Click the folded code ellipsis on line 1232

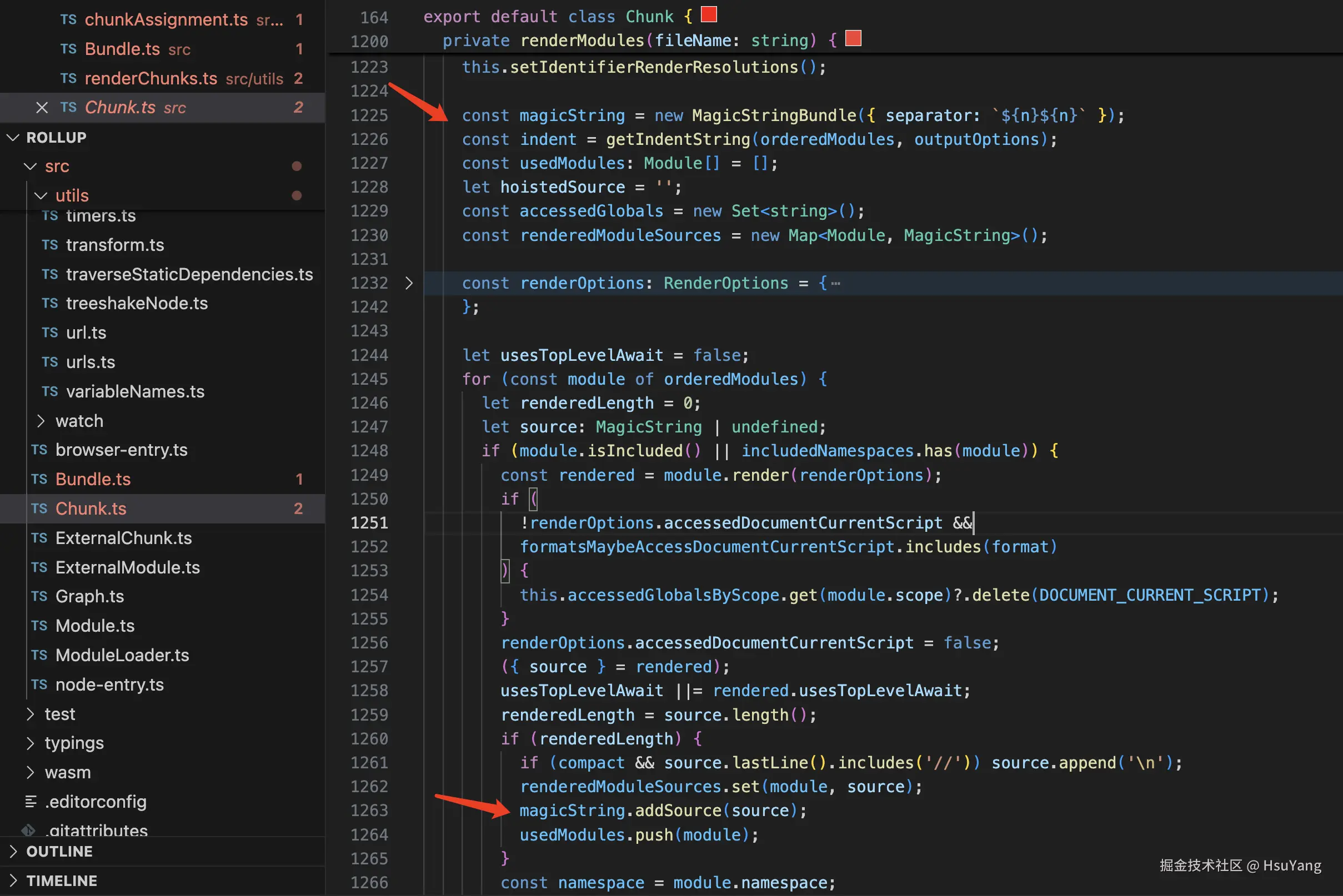[x=836, y=284]
